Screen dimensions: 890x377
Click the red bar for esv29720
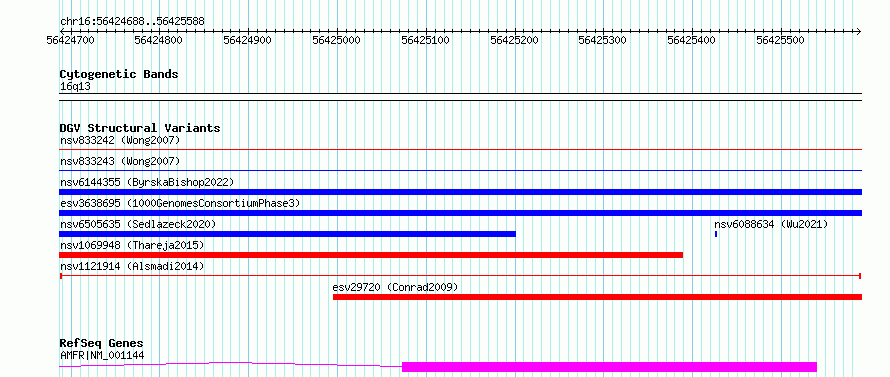[597, 297]
